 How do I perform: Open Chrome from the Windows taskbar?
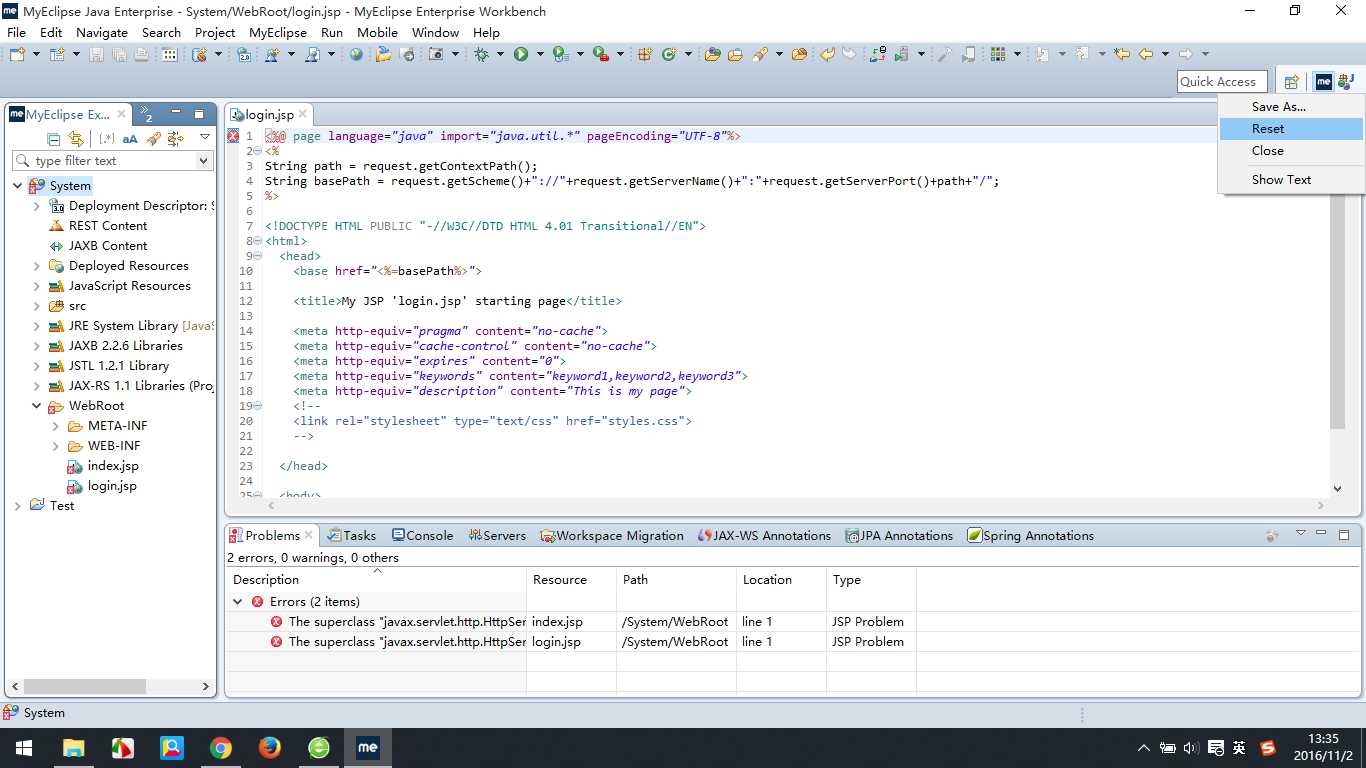click(x=220, y=747)
